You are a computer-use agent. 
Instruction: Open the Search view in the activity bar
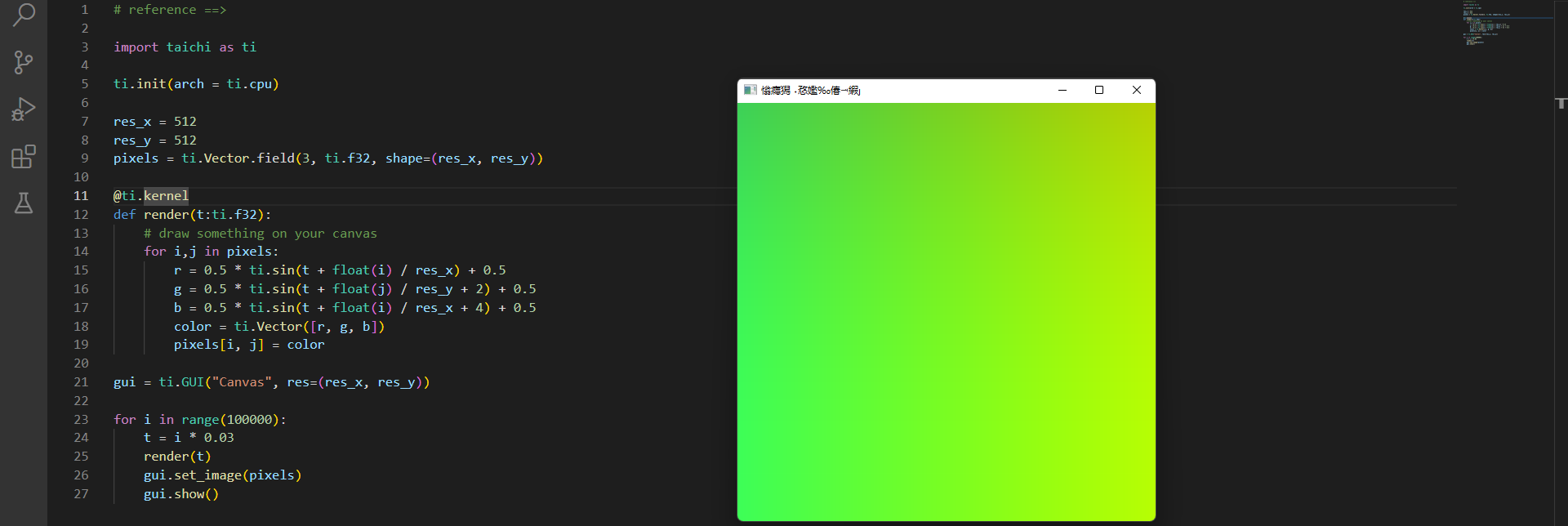click(24, 15)
